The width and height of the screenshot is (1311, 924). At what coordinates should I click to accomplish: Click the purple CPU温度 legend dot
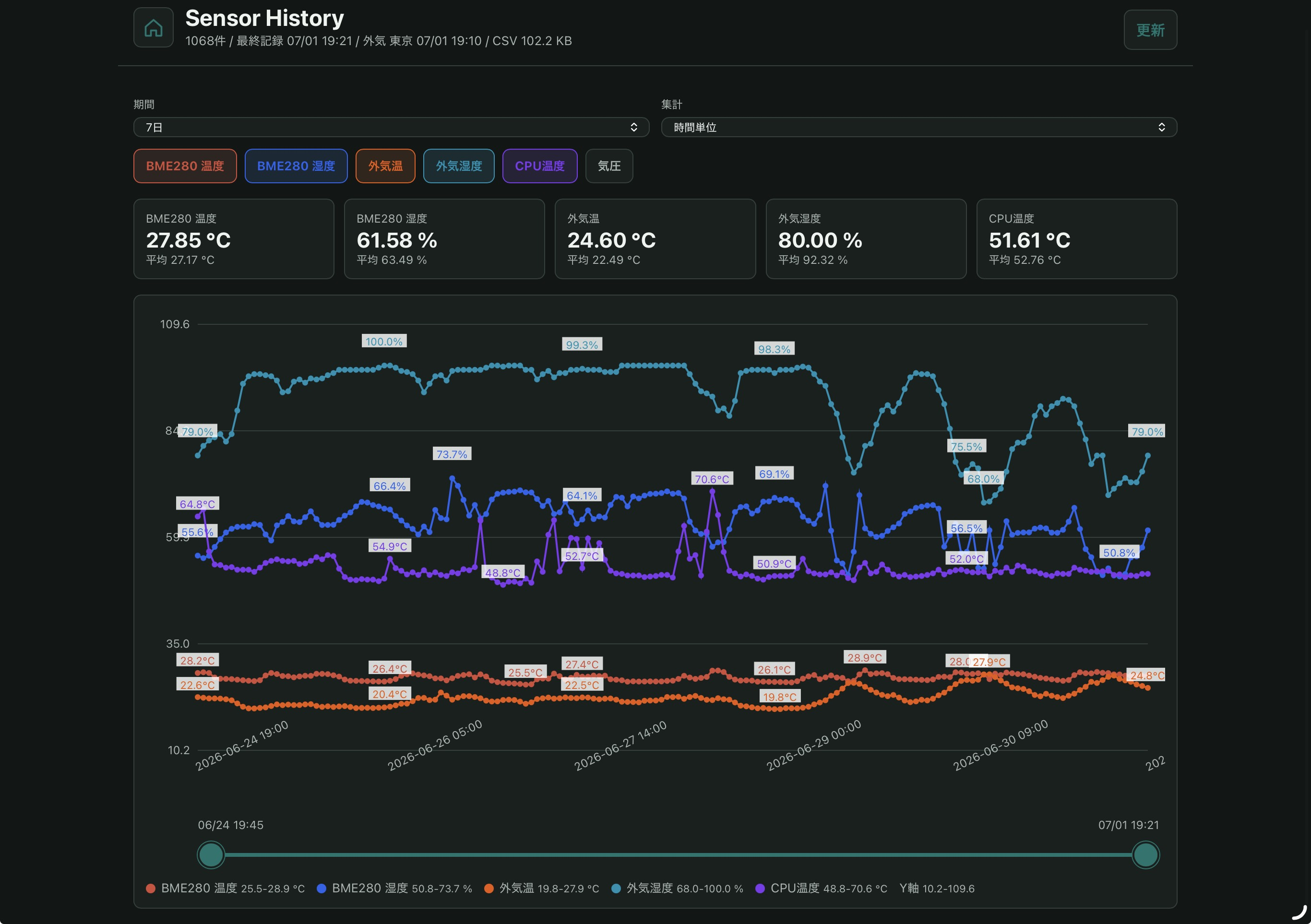tap(760, 888)
